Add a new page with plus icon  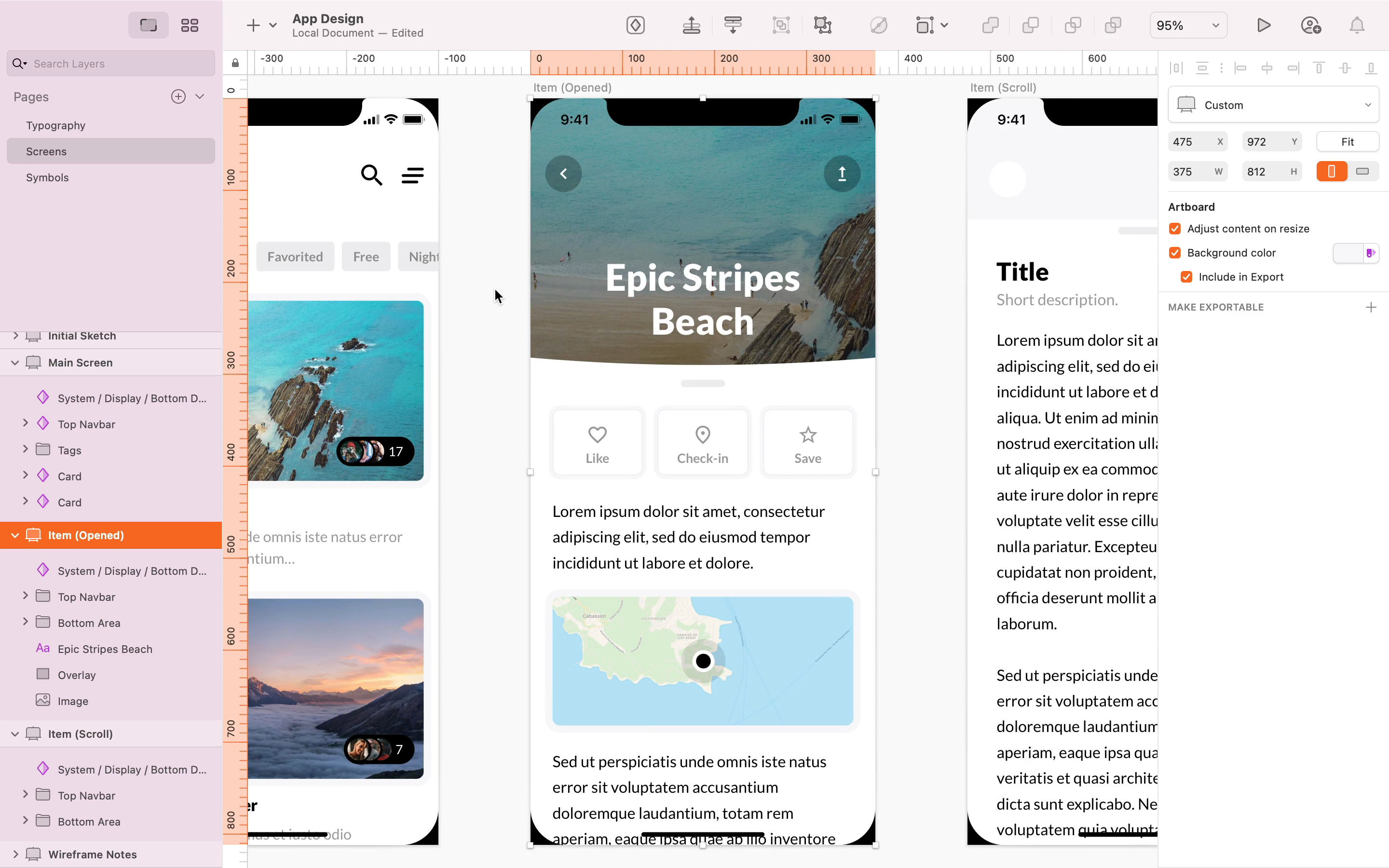click(178, 96)
